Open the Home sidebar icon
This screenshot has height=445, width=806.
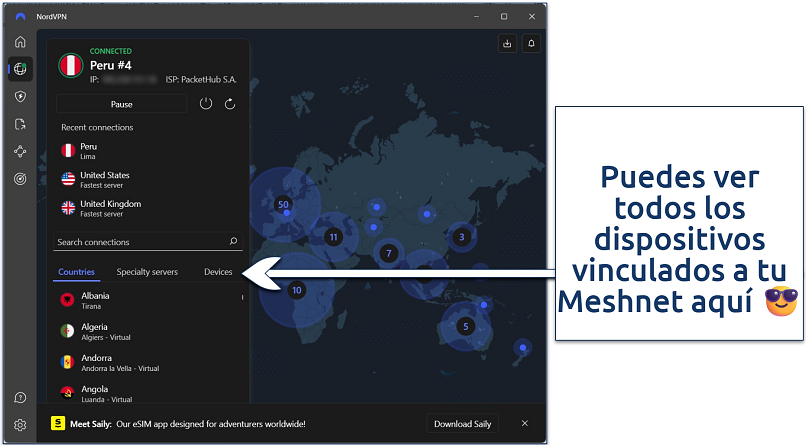pyautogui.click(x=20, y=42)
